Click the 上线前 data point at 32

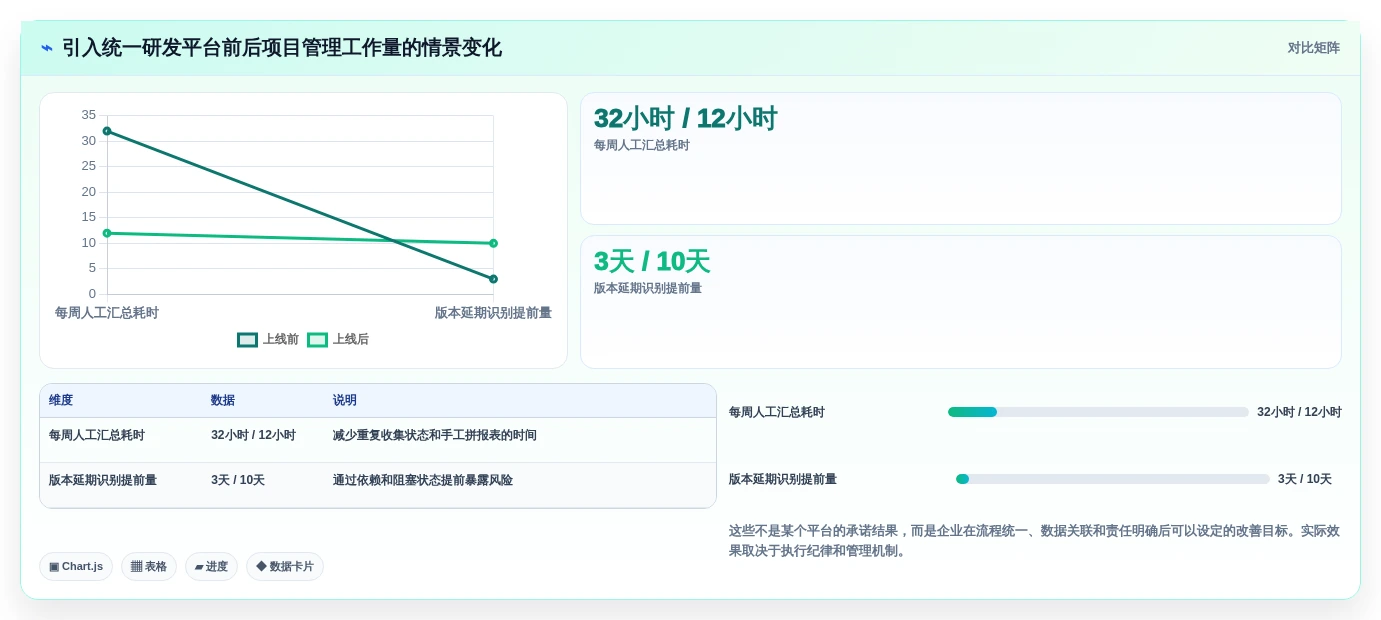(107, 131)
